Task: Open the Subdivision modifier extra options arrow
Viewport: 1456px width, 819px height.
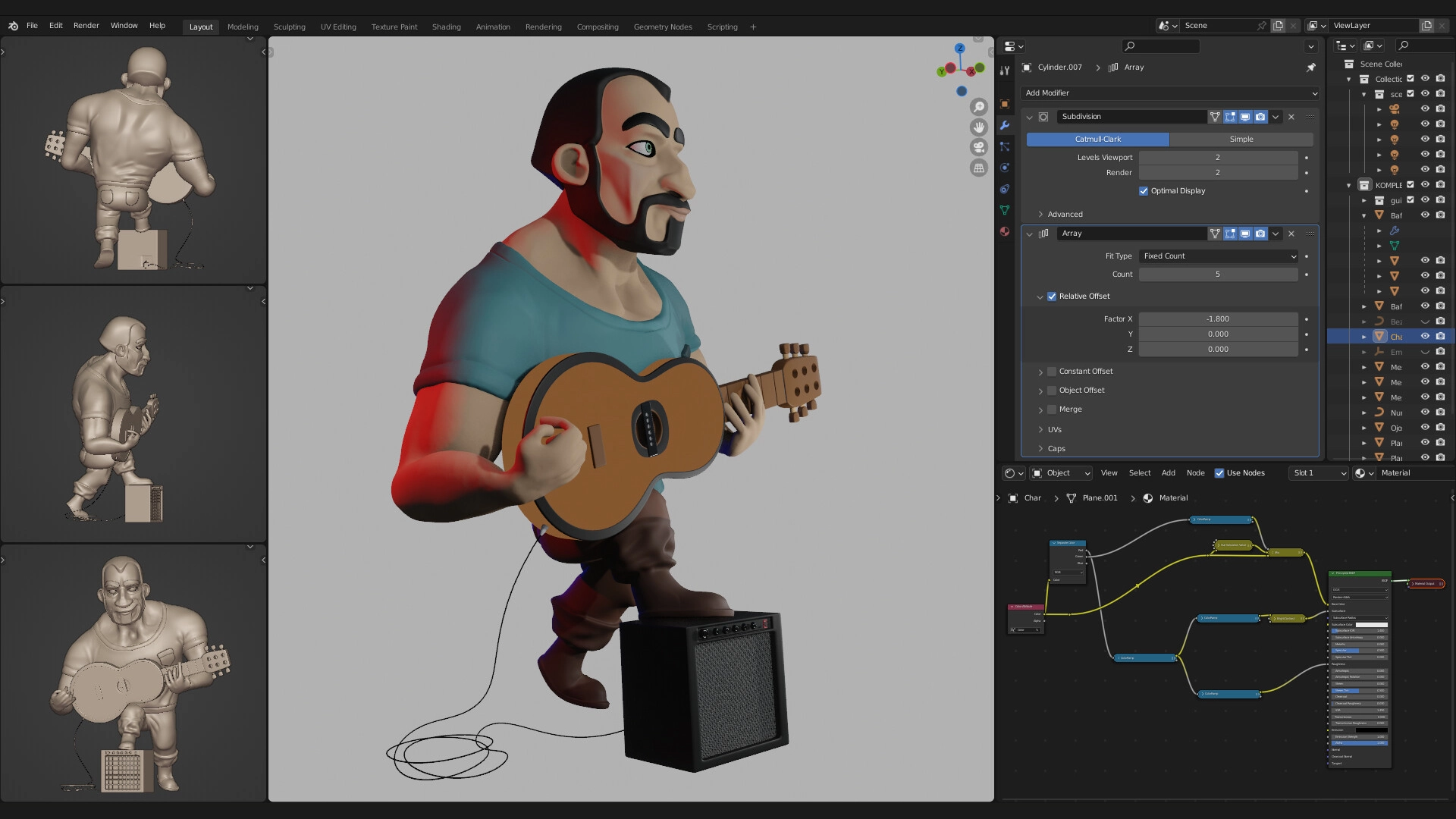Action: (1276, 117)
